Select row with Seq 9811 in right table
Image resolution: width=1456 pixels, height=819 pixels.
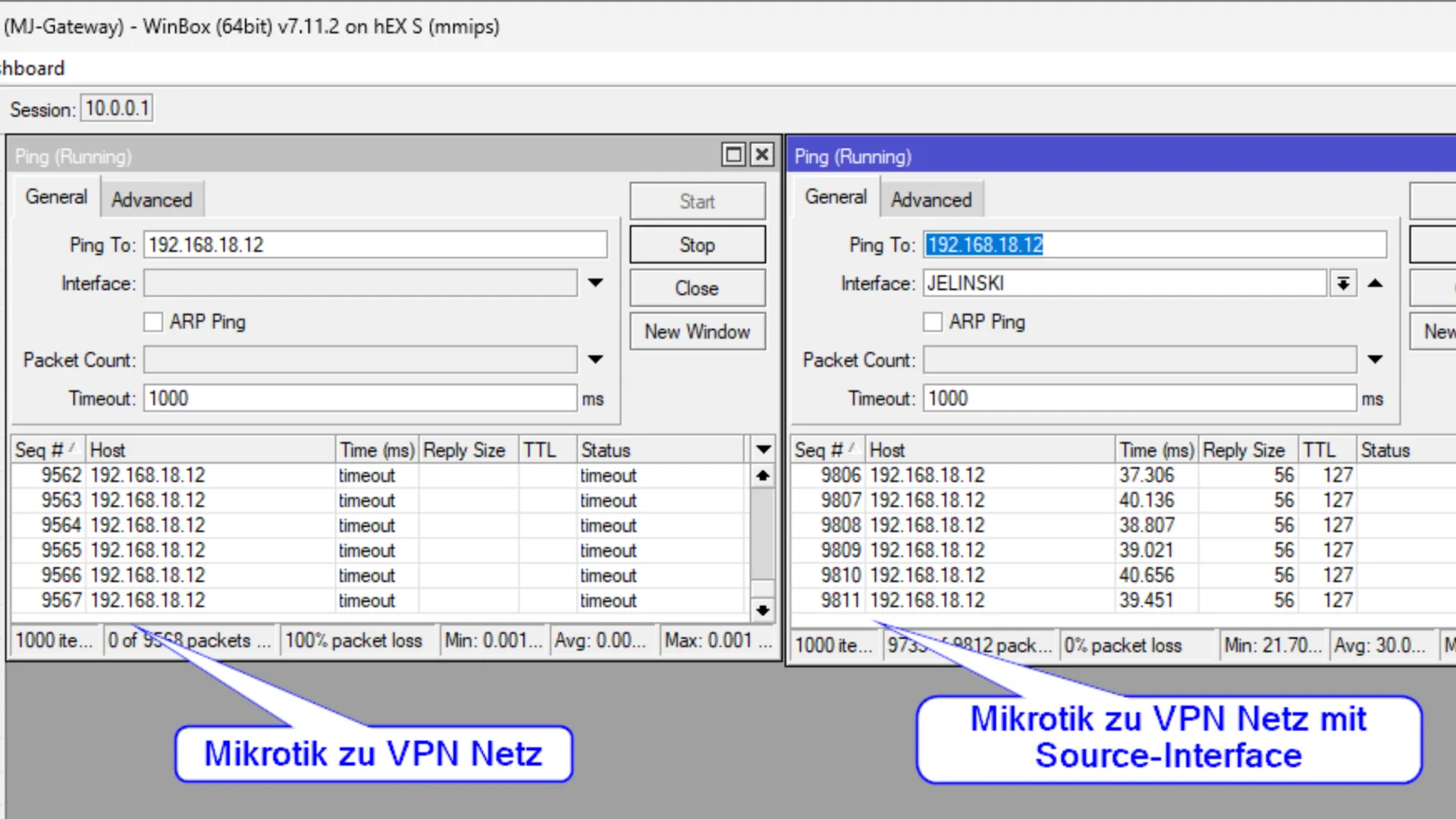click(x=1124, y=601)
